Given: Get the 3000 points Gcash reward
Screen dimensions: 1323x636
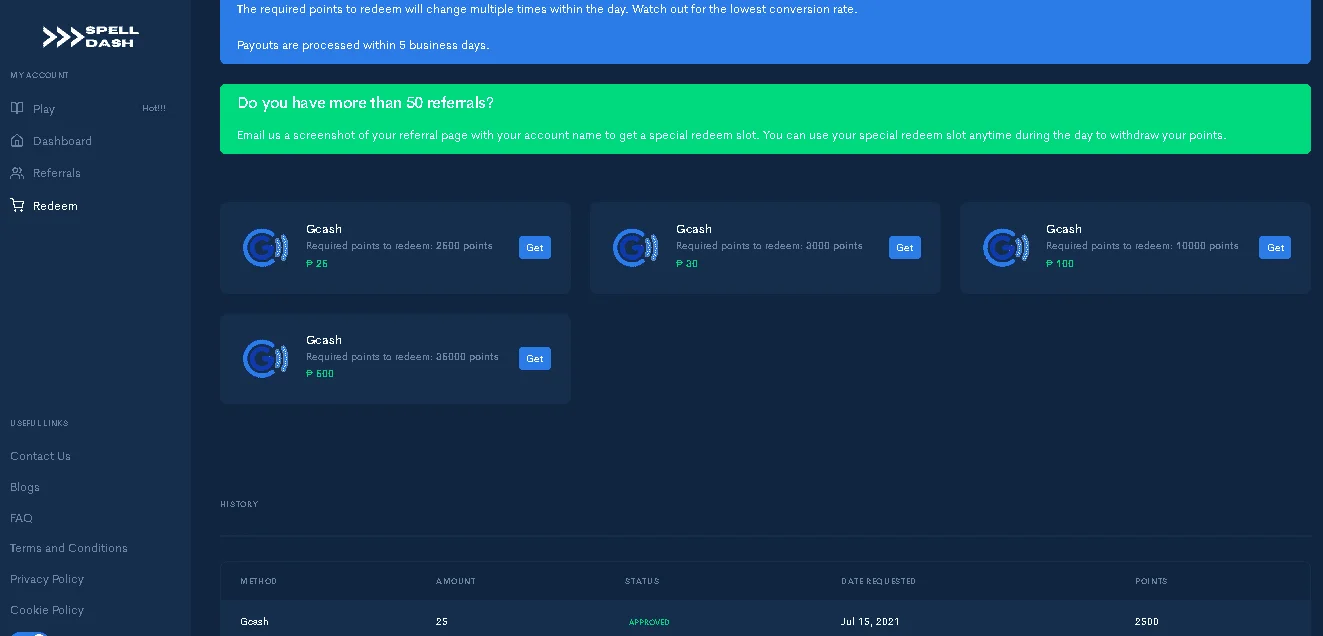Looking at the screenshot, I should pos(905,247).
